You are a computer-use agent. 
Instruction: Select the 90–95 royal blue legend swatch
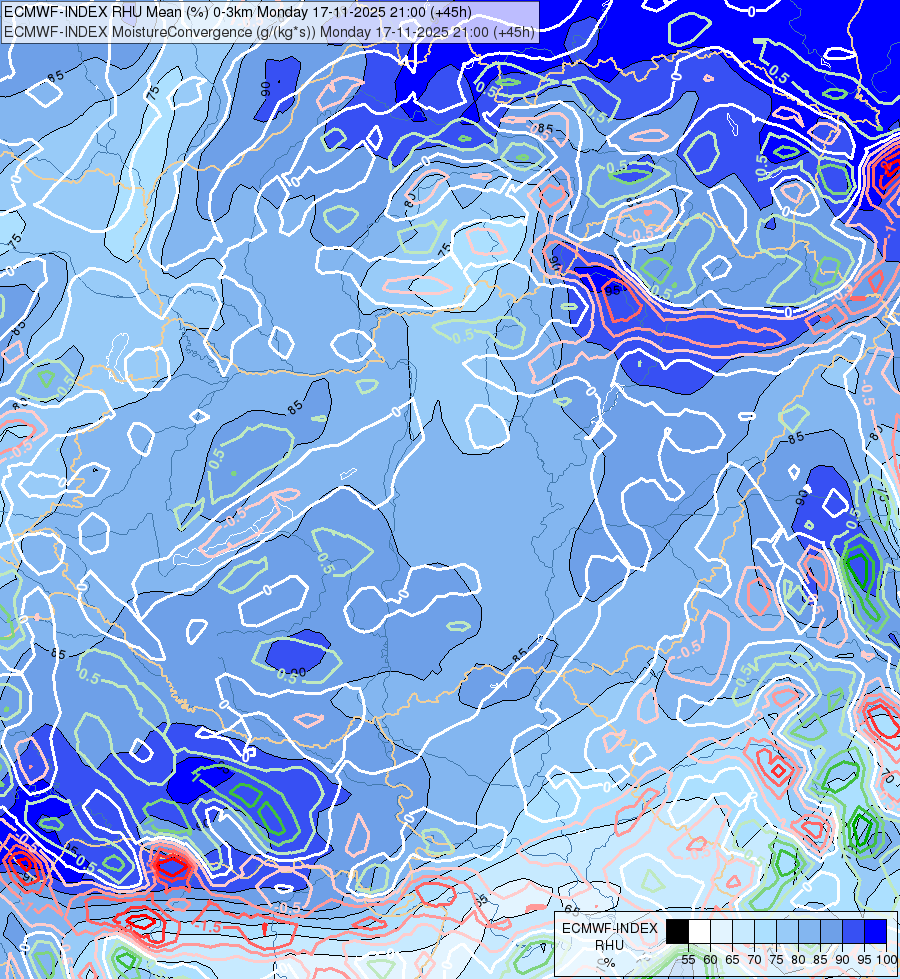pos(853,931)
